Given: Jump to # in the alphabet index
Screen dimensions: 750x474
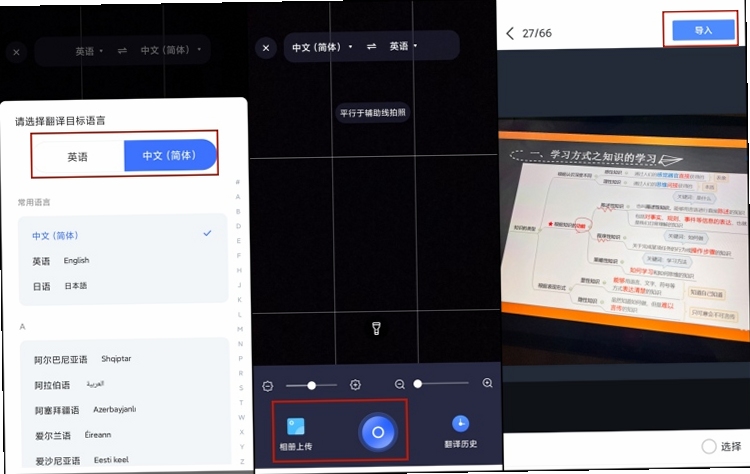Looking at the screenshot, I should pos(238,182).
